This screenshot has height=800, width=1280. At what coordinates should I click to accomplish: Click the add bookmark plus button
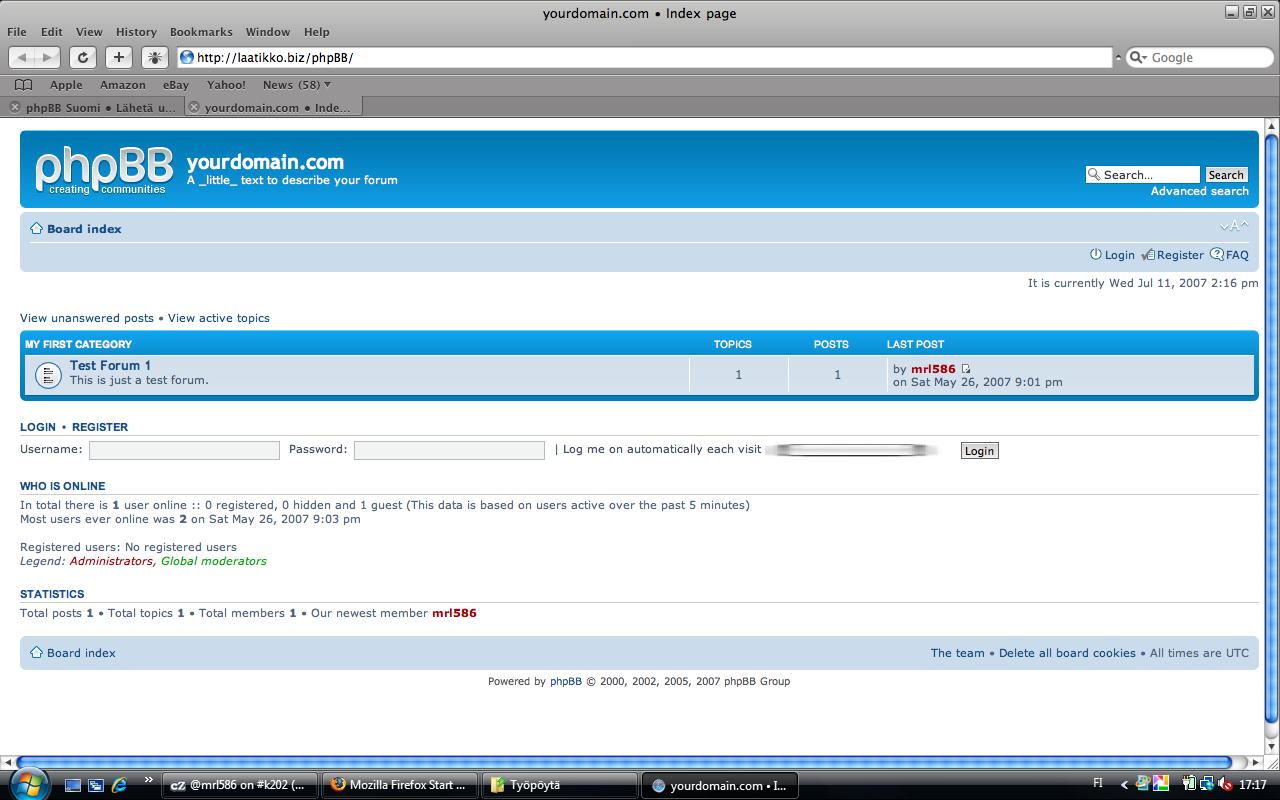click(x=118, y=57)
